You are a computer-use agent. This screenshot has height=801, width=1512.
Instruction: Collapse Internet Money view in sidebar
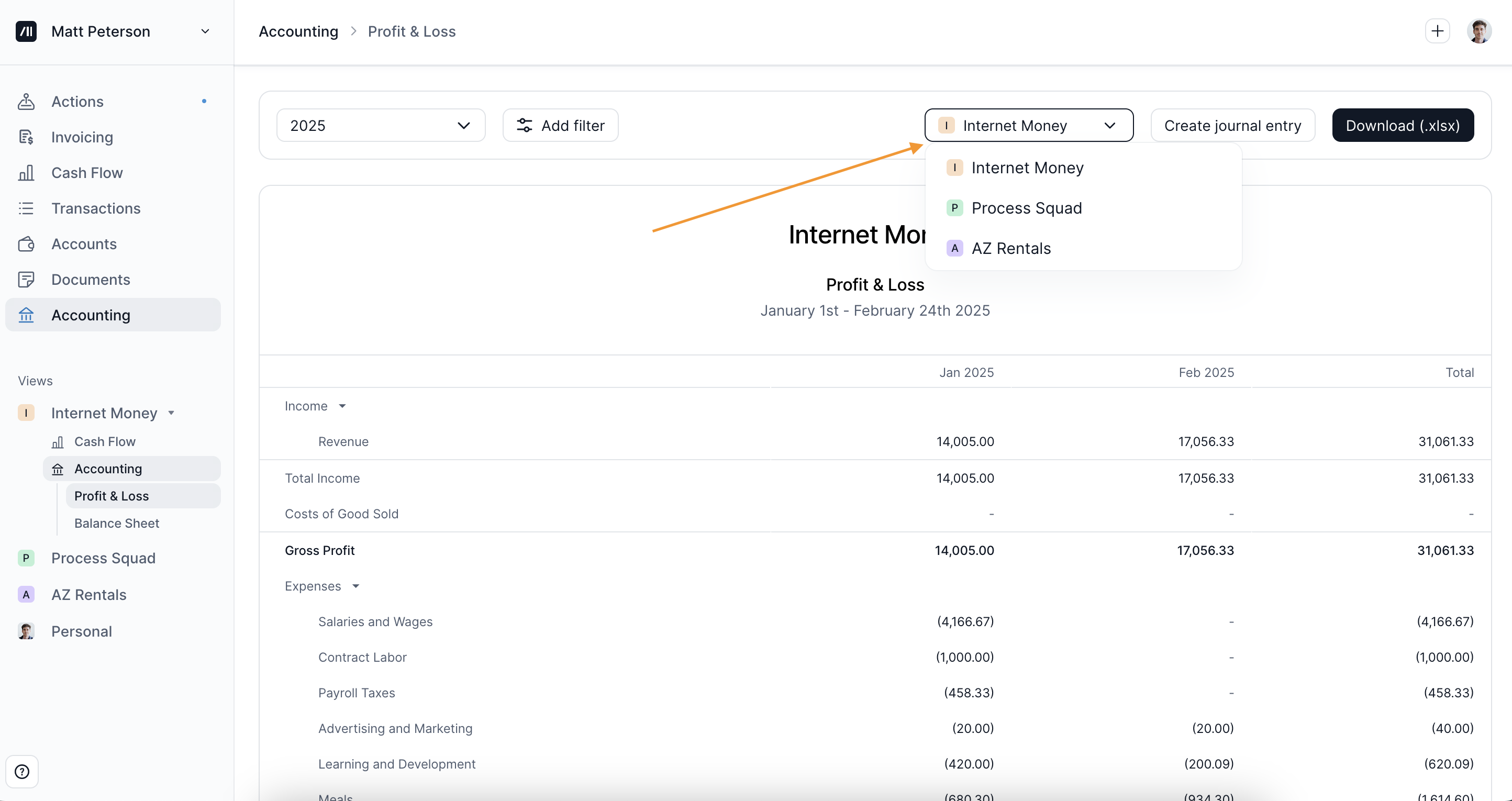171,413
